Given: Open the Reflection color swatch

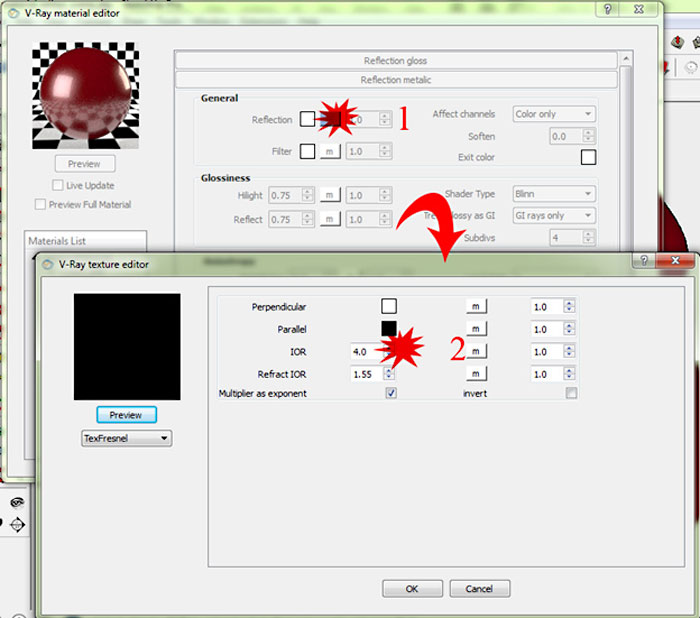Looking at the screenshot, I should tap(307, 119).
